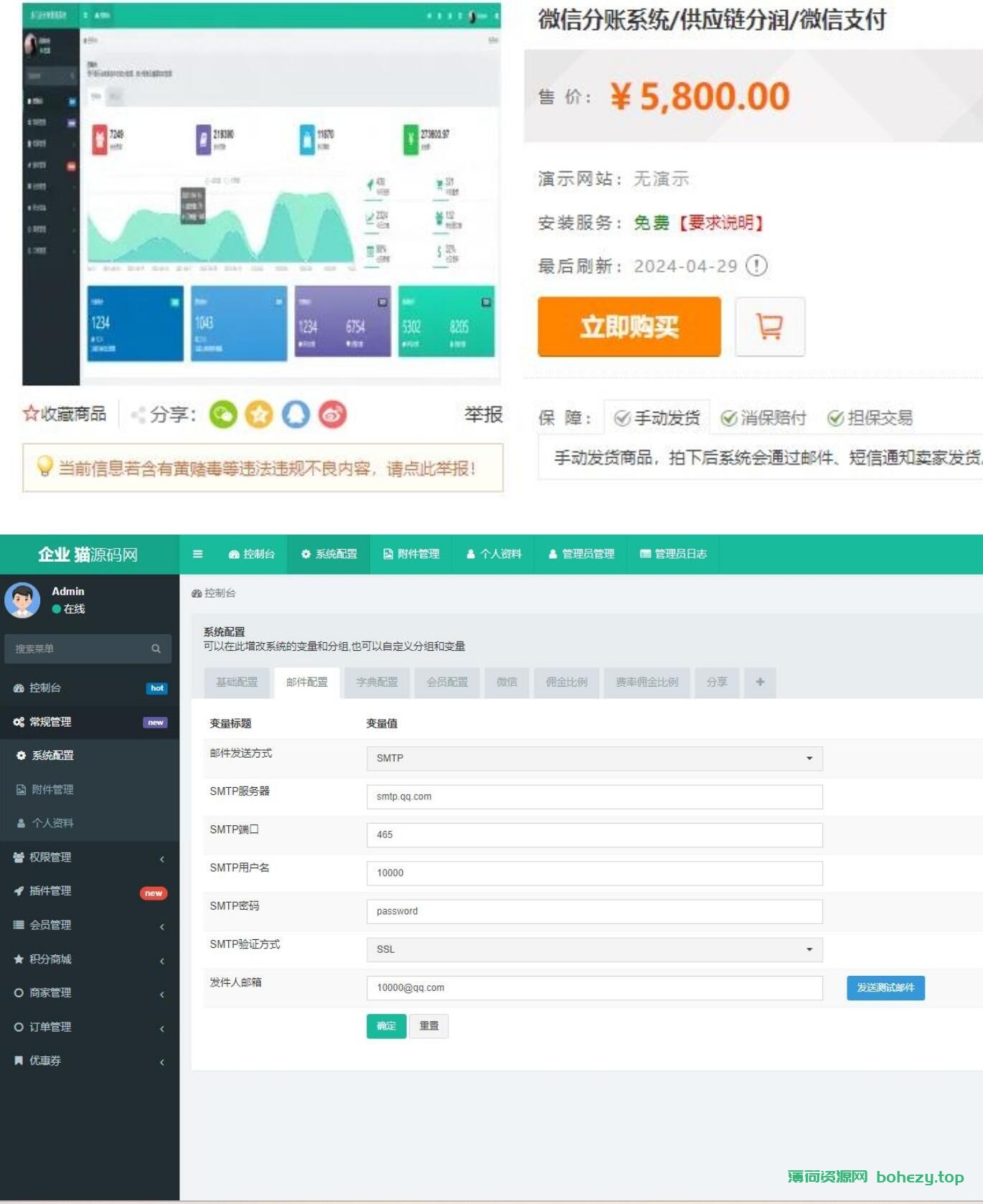Click the search magnifier icon in sidebar
Screen dimensions: 983x1204
(x=156, y=649)
